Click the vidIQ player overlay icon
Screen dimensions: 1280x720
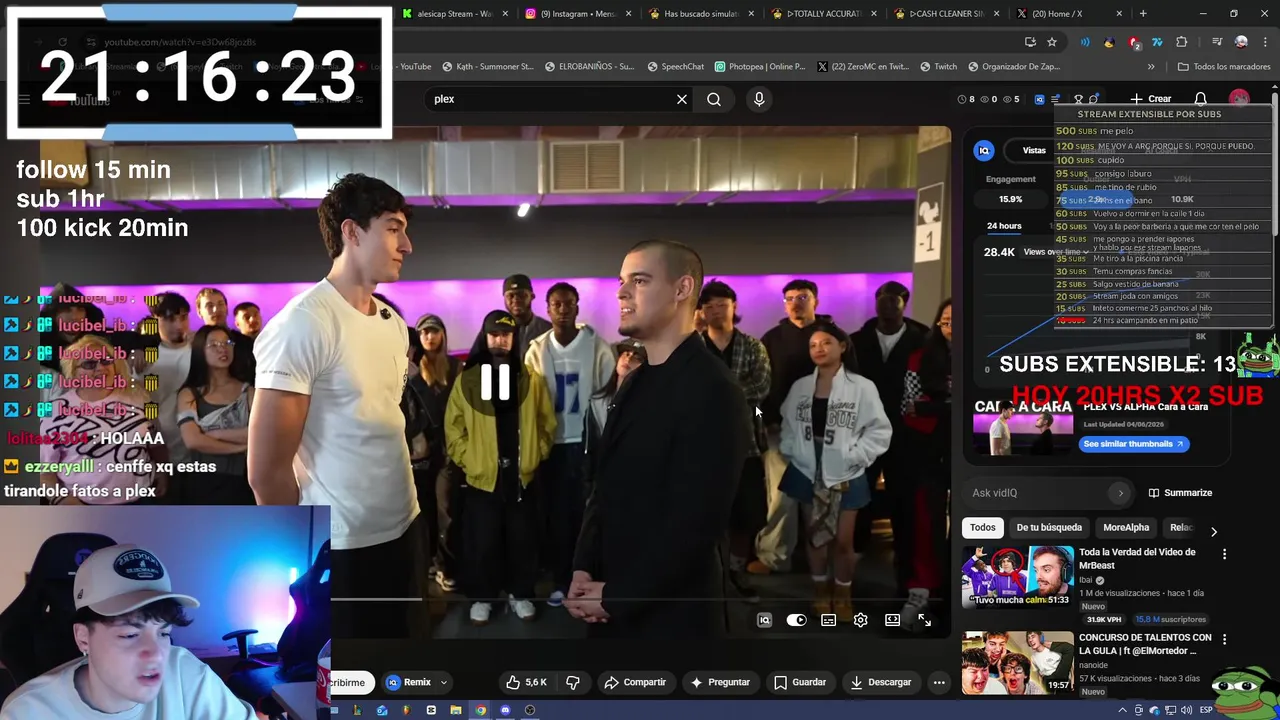click(765, 620)
